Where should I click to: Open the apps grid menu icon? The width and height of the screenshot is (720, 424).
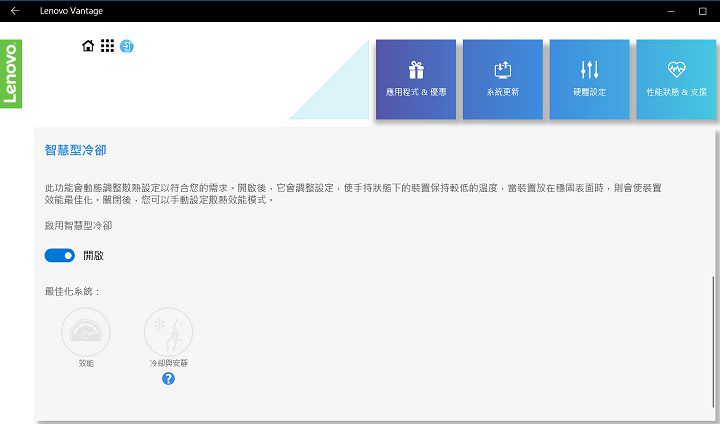pos(107,46)
